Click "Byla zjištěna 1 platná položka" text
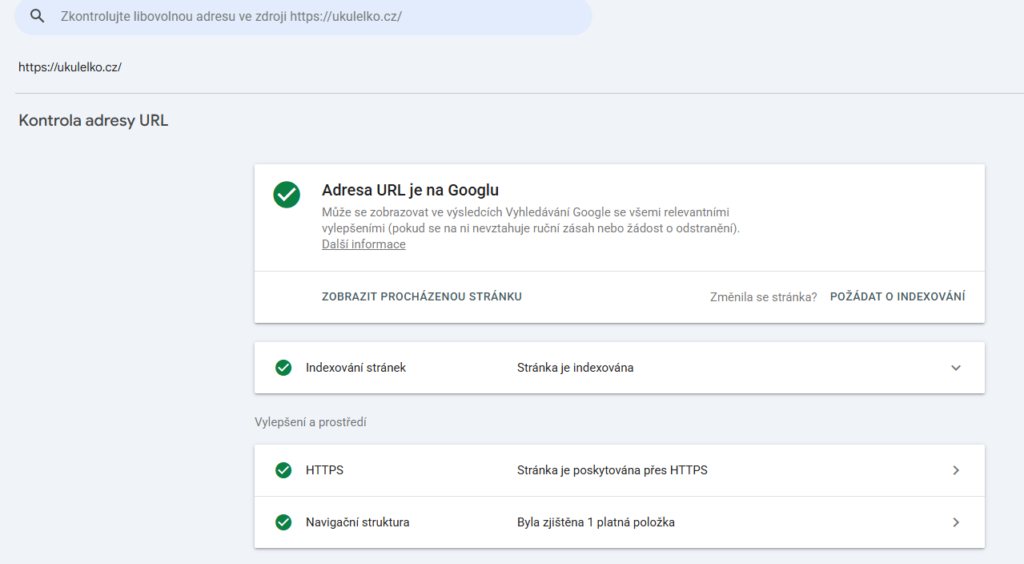The width and height of the screenshot is (1024, 564). click(596, 522)
